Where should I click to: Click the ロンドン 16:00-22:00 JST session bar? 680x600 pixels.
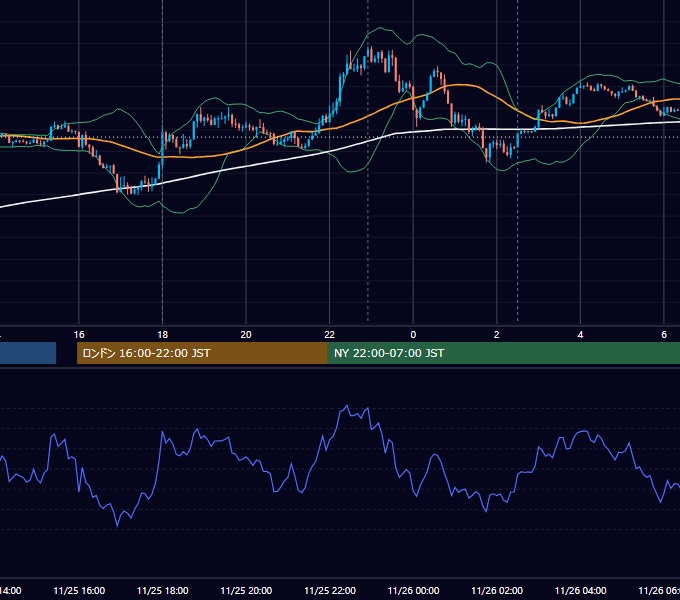(202, 353)
